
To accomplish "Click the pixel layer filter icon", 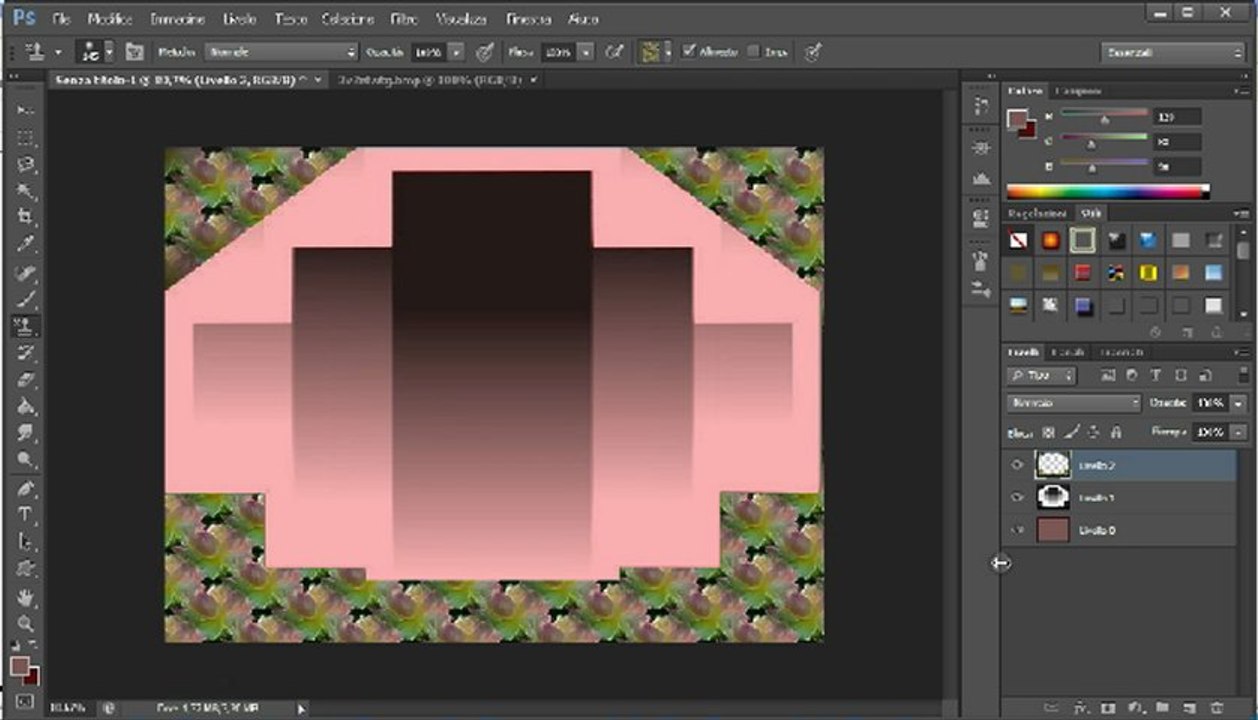I will (1108, 376).
